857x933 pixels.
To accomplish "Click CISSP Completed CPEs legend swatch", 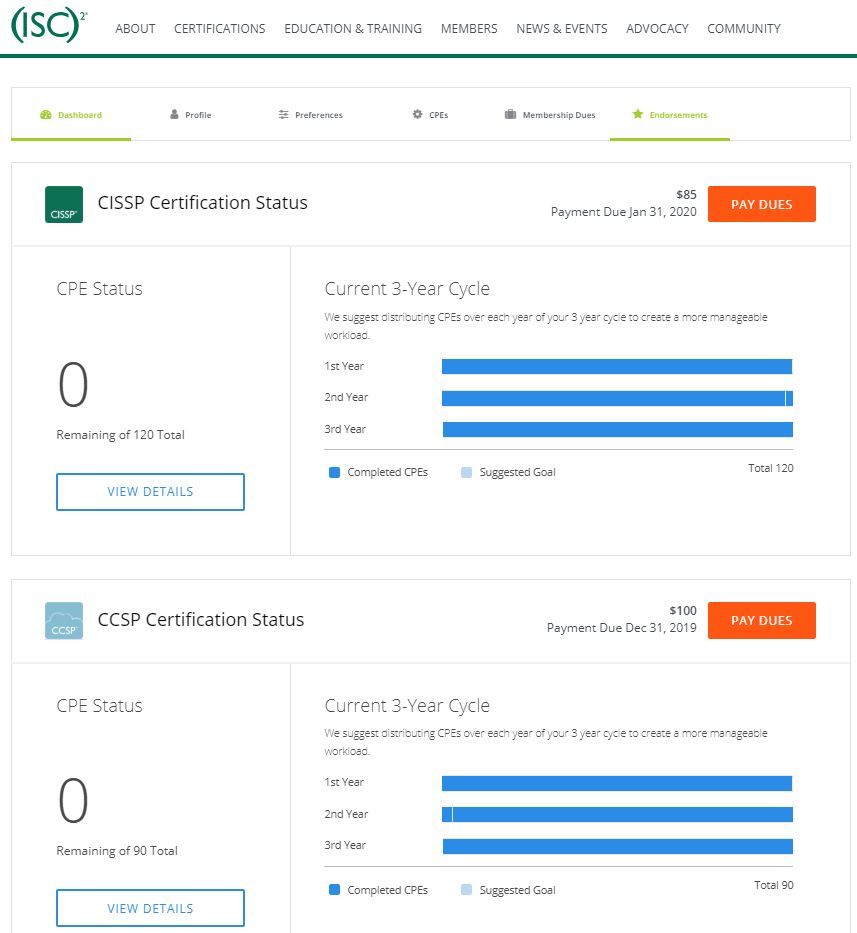I will (335, 472).
